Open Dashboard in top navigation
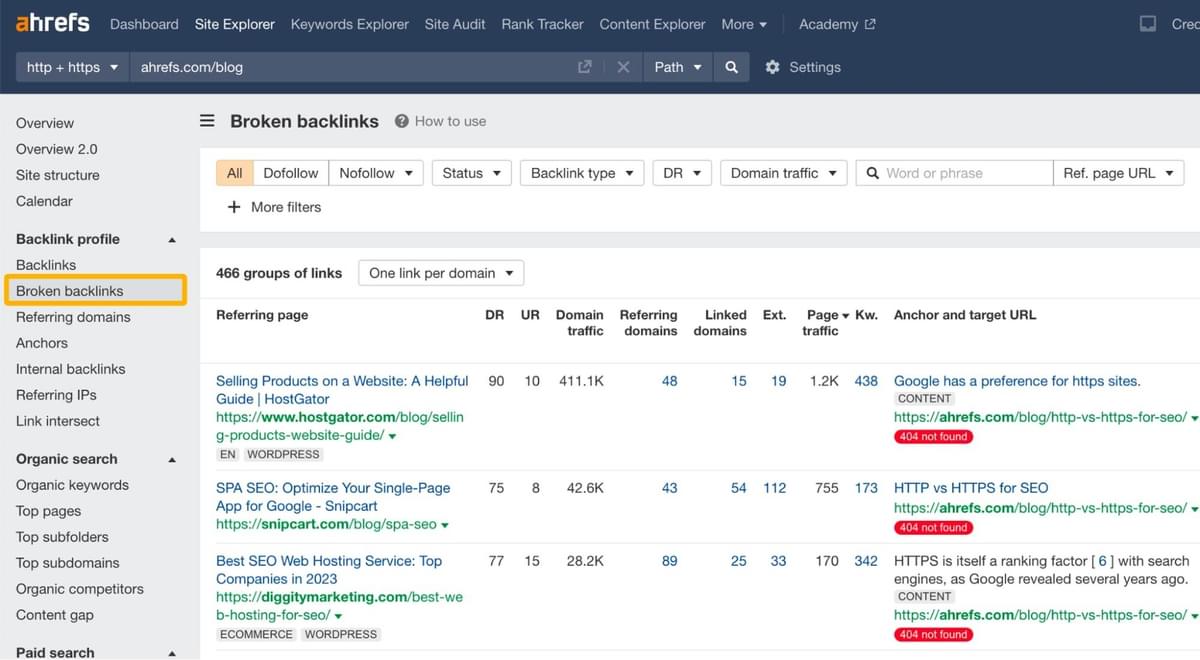 point(144,24)
